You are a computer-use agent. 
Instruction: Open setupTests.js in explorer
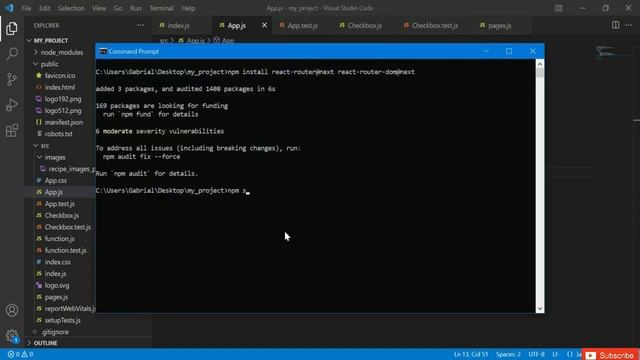(62, 320)
